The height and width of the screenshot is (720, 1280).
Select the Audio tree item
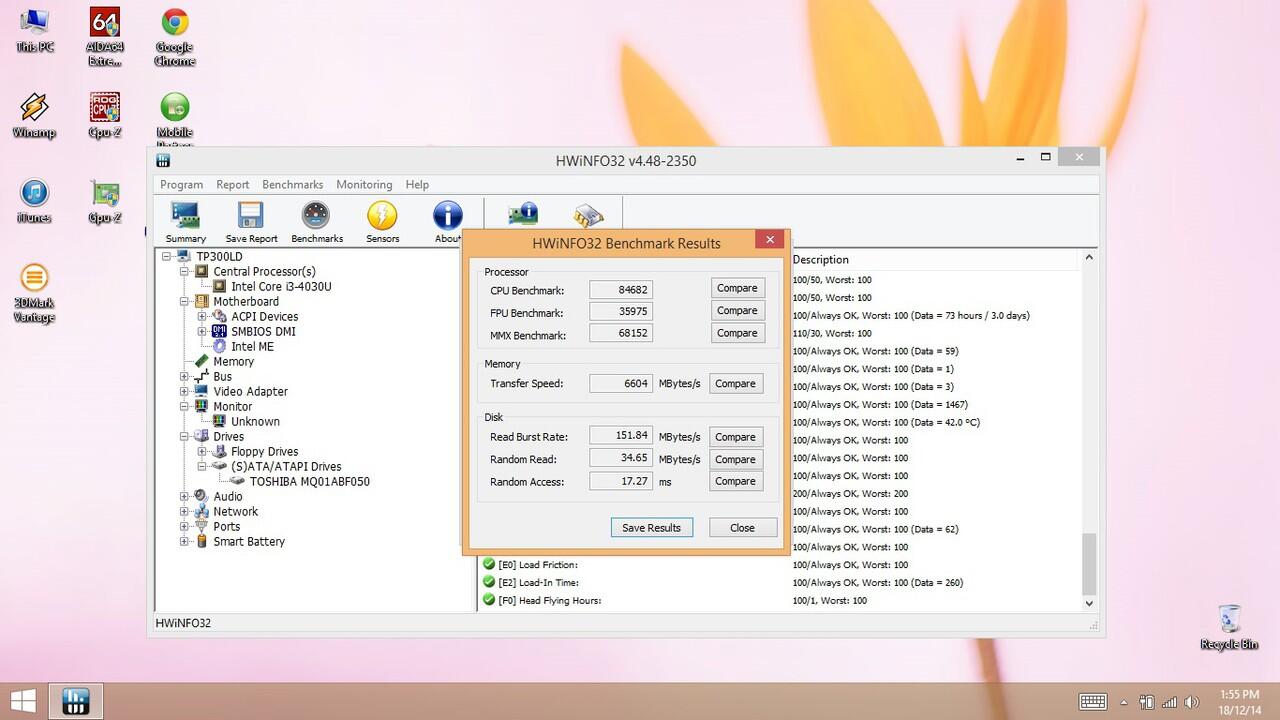(x=228, y=497)
